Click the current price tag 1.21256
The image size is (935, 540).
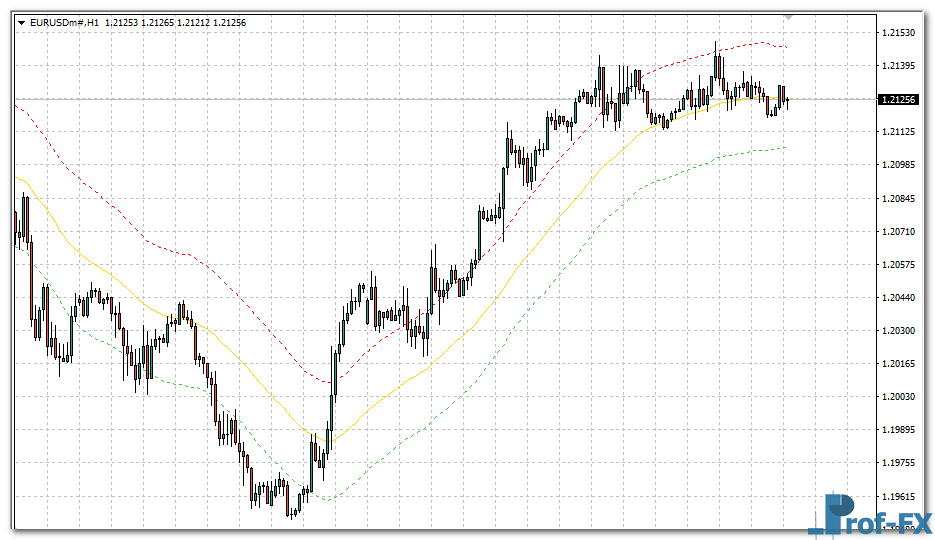pos(897,99)
